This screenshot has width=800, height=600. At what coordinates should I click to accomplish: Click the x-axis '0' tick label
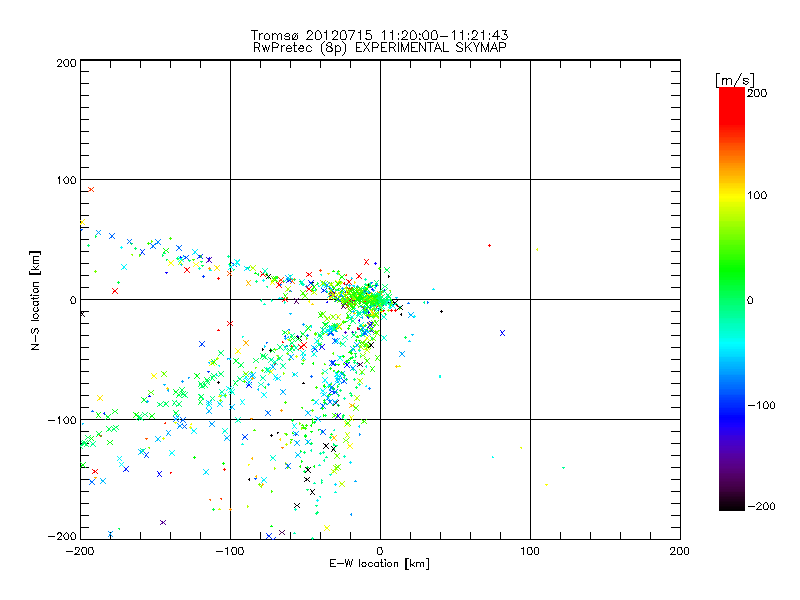pyautogui.click(x=380, y=551)
